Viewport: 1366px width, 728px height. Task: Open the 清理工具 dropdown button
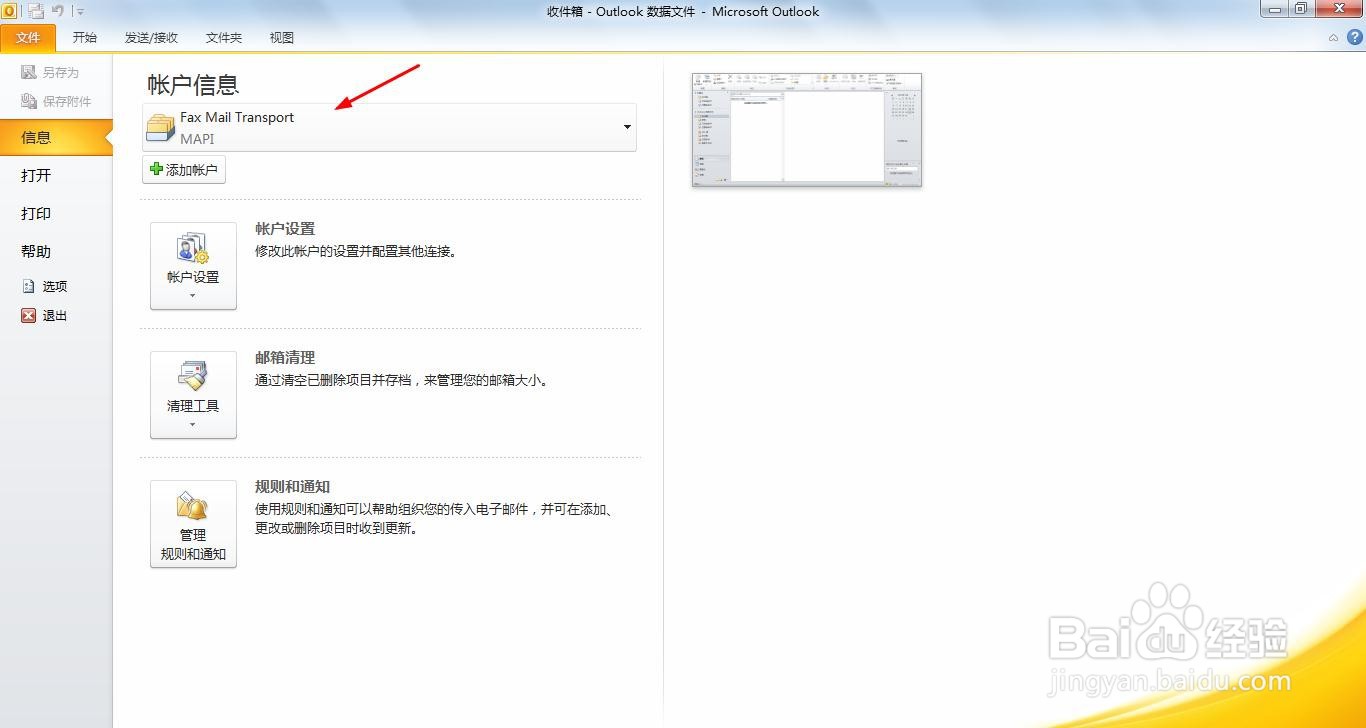[x=193, y=395]
